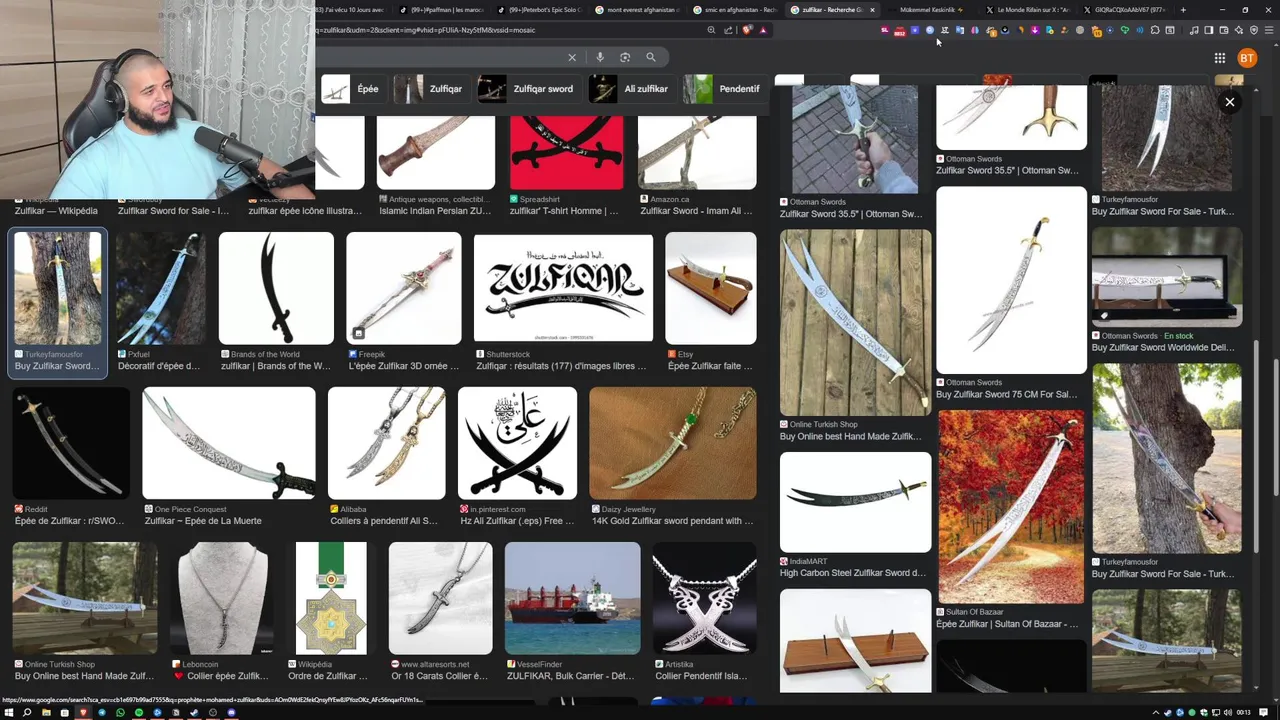1280x720 pixels.
Task: Open the Daizy Jewellery gold pendant image
Action: 673,443
